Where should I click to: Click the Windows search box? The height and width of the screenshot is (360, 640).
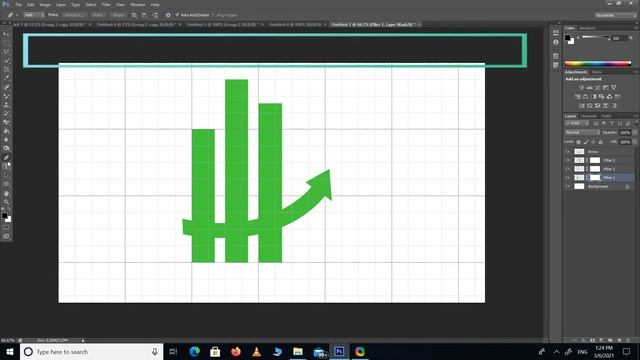tap(91, 351)
